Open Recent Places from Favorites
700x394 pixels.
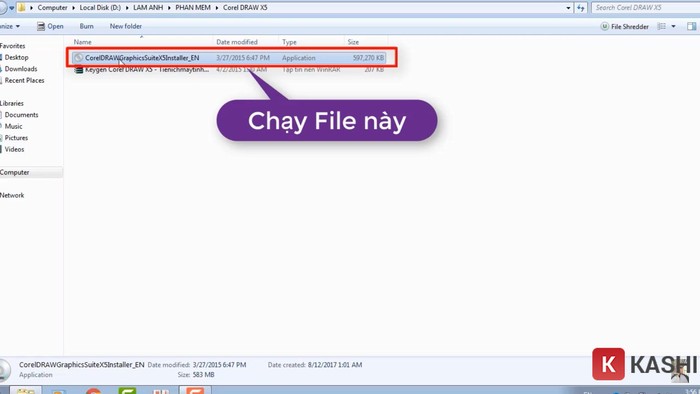click(25, 81)
